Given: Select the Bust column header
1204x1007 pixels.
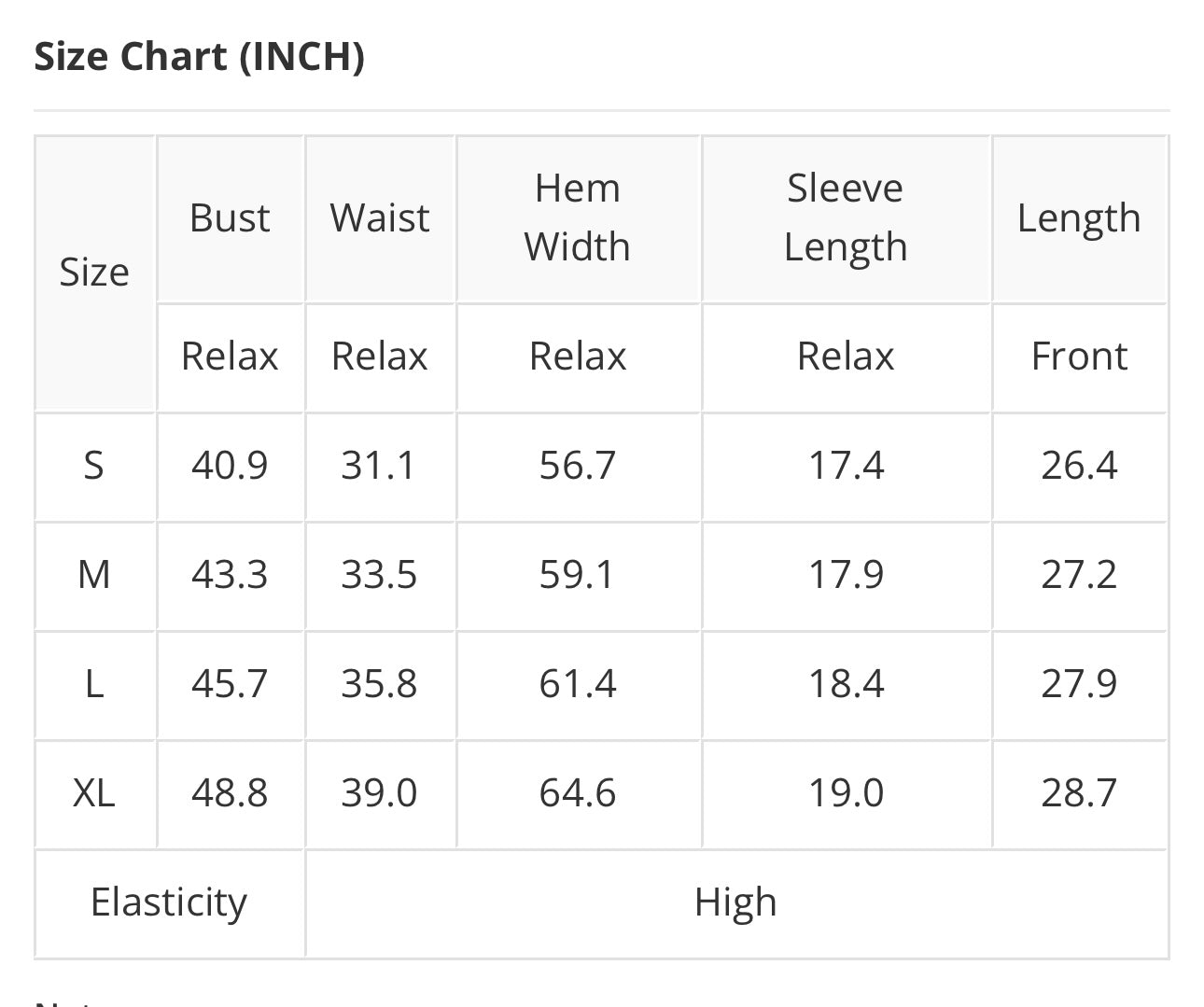Looking at the screenshot, I should pyautogui.click(x=230, y=218).
